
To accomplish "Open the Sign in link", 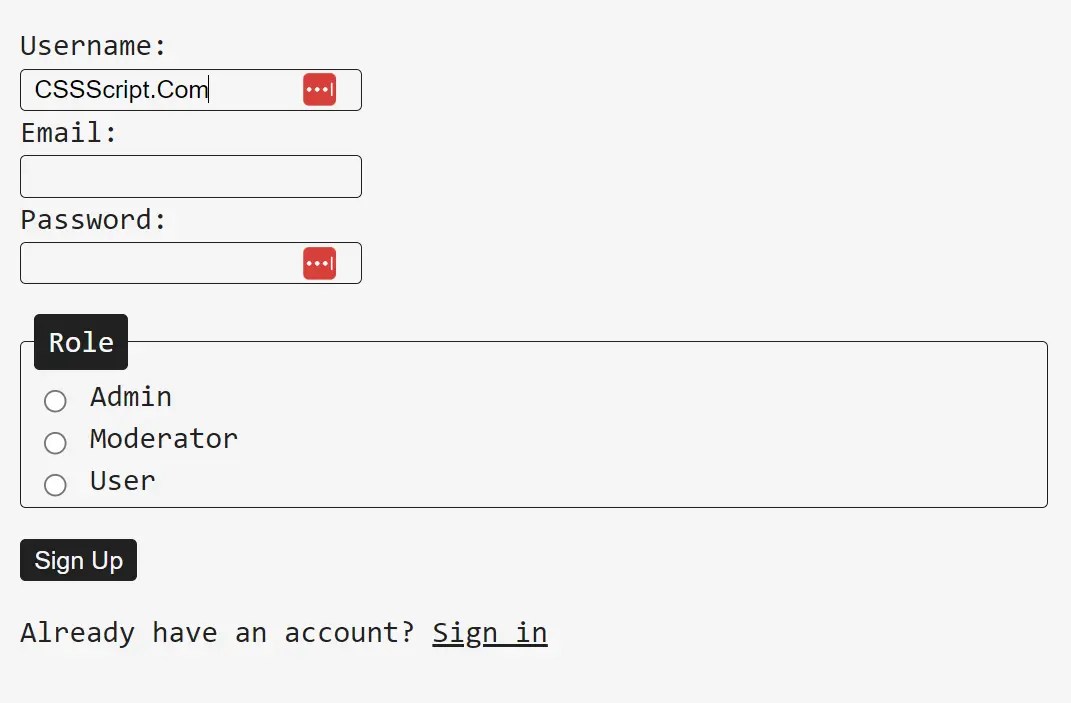I will 489,632.
